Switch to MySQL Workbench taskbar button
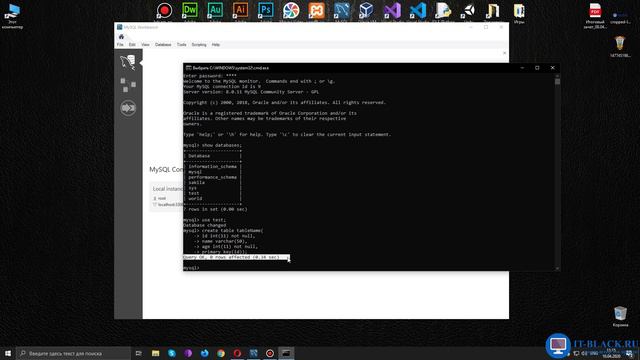The height and width of the screenshot is (360, 640). click(x=253, y=353)
